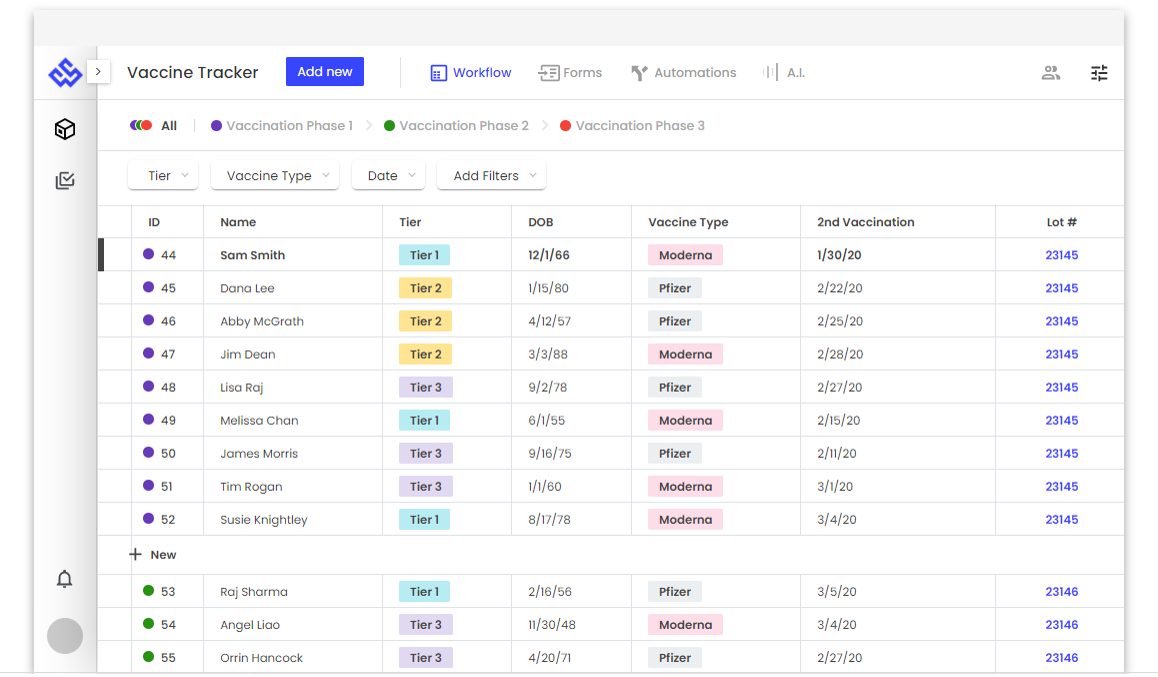Open the Add Filters menu
The image size is (1158, 677).
(x=491, y=174)
